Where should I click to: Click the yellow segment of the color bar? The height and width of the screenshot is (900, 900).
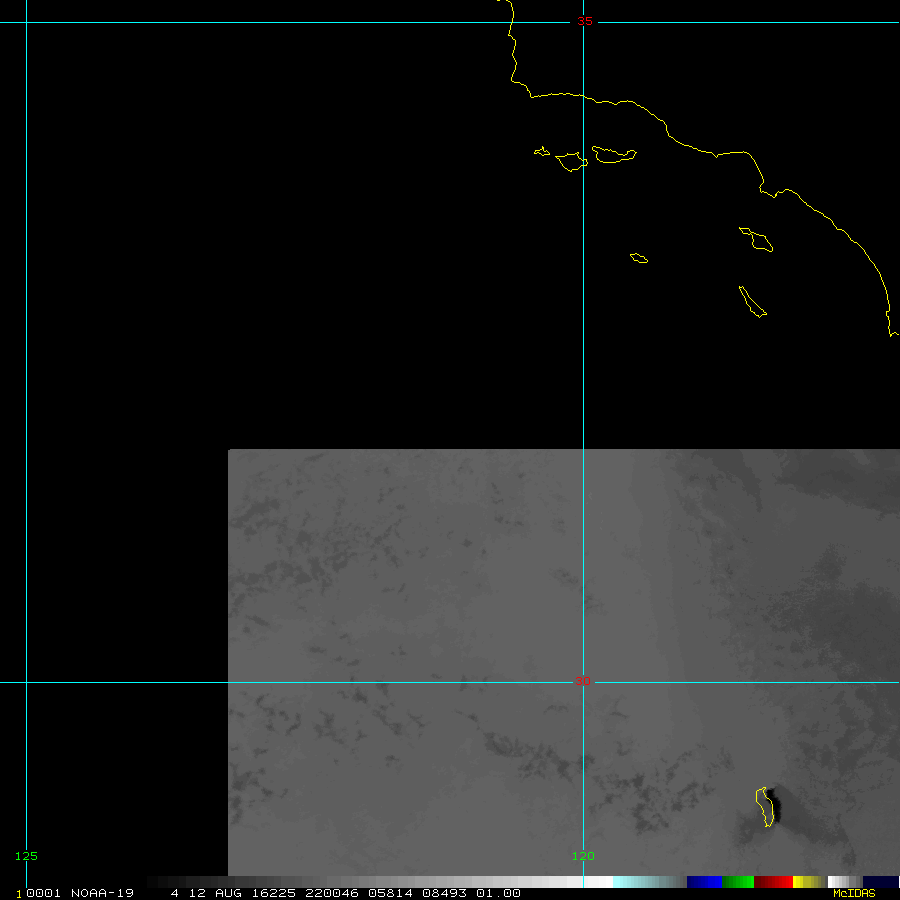click(x=808, y=882)
